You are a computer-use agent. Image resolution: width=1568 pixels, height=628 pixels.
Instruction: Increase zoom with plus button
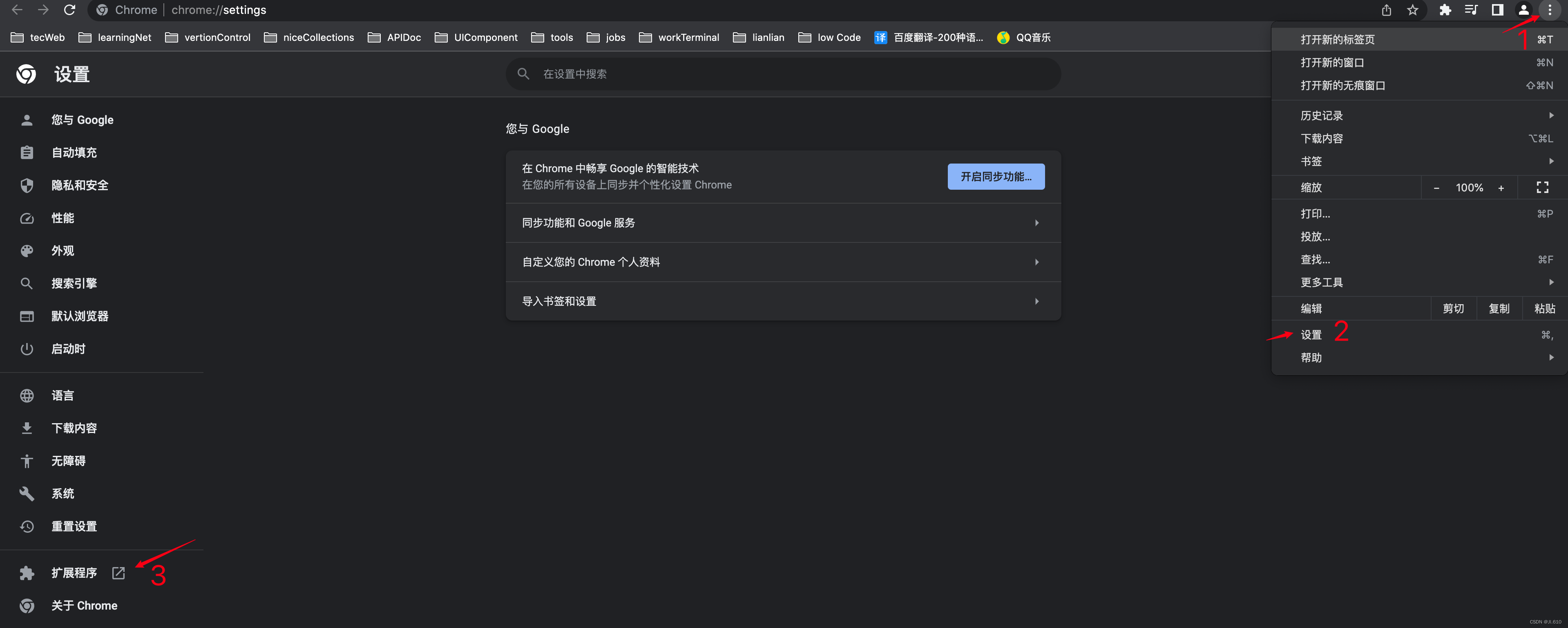pyautogui.click(x=1501, y=188)
